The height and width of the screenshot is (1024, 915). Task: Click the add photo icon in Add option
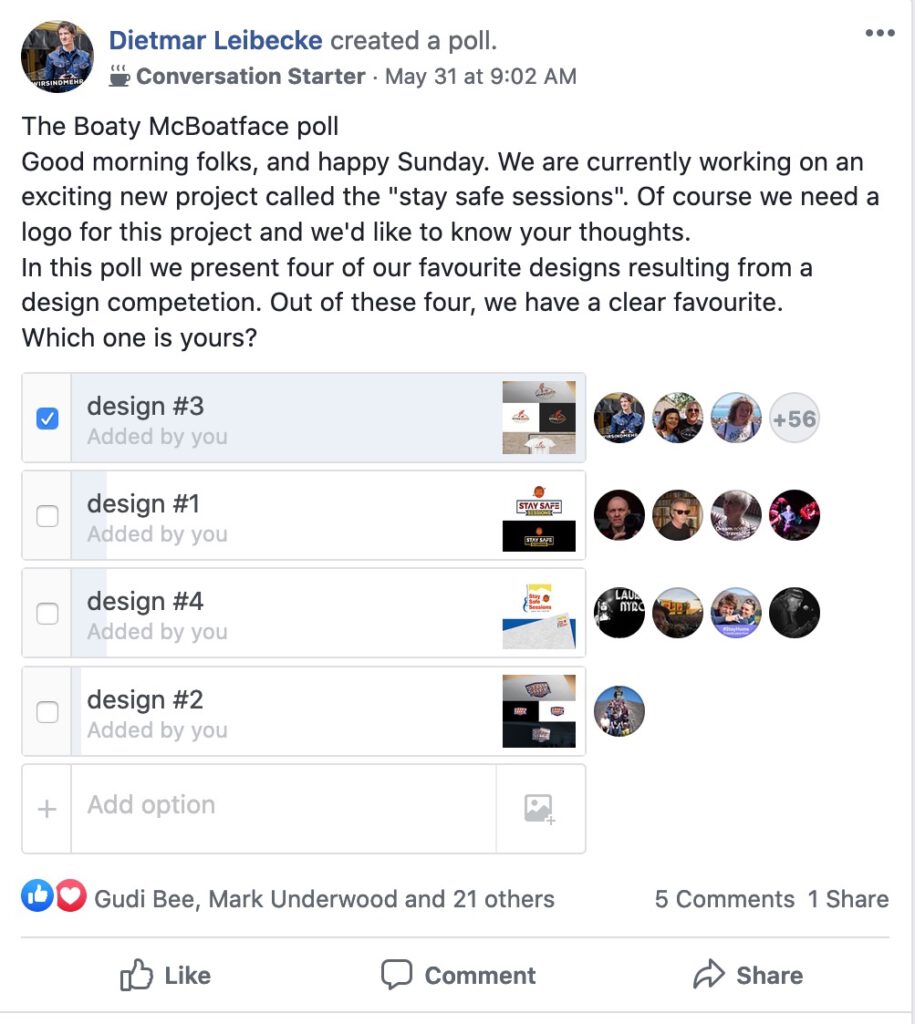pos(539,809)
